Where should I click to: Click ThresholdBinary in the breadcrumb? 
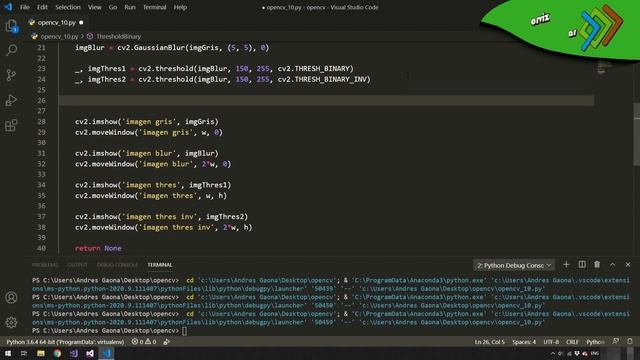[118, 36]
